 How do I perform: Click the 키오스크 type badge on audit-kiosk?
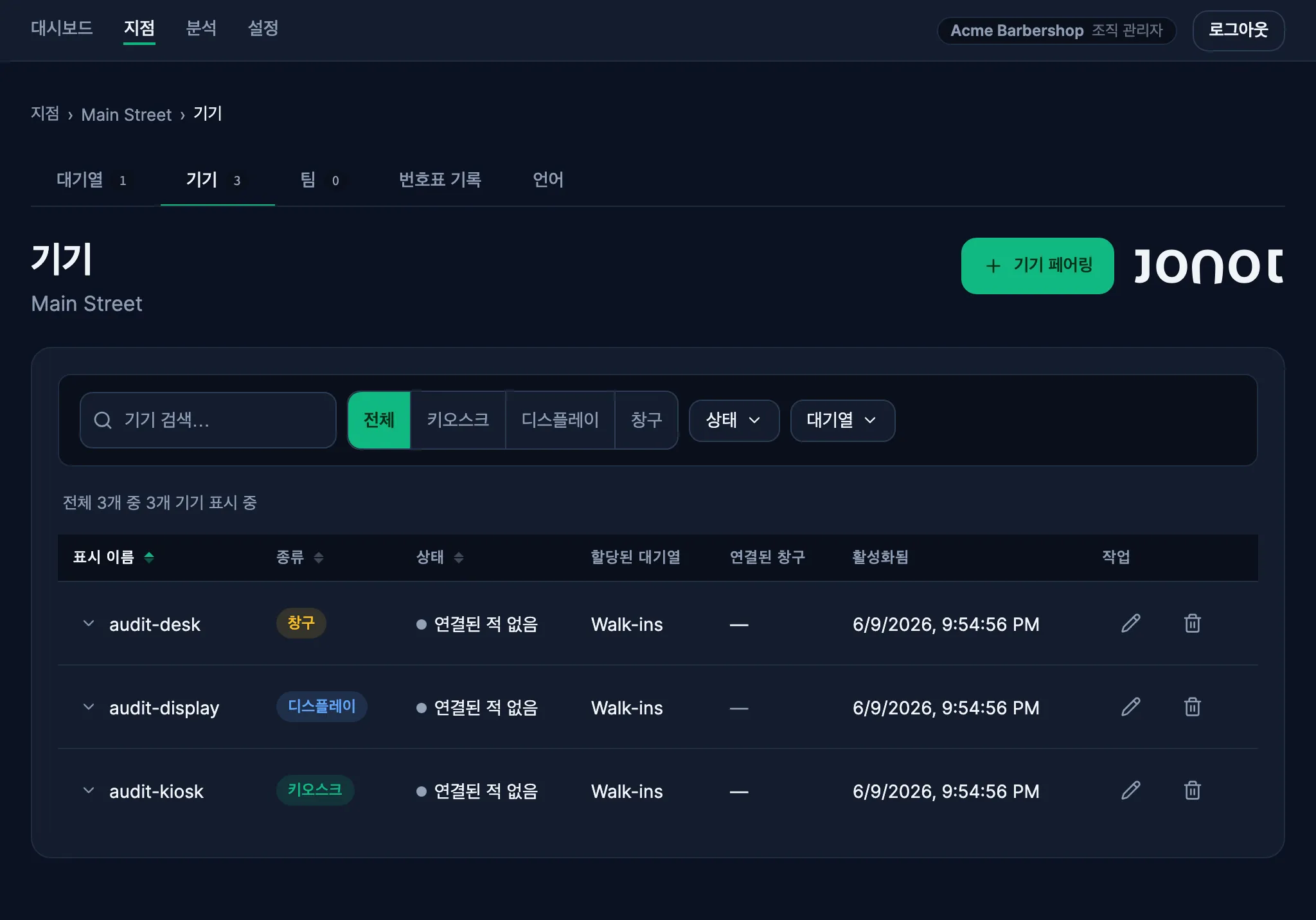click(x=315, y=790)
